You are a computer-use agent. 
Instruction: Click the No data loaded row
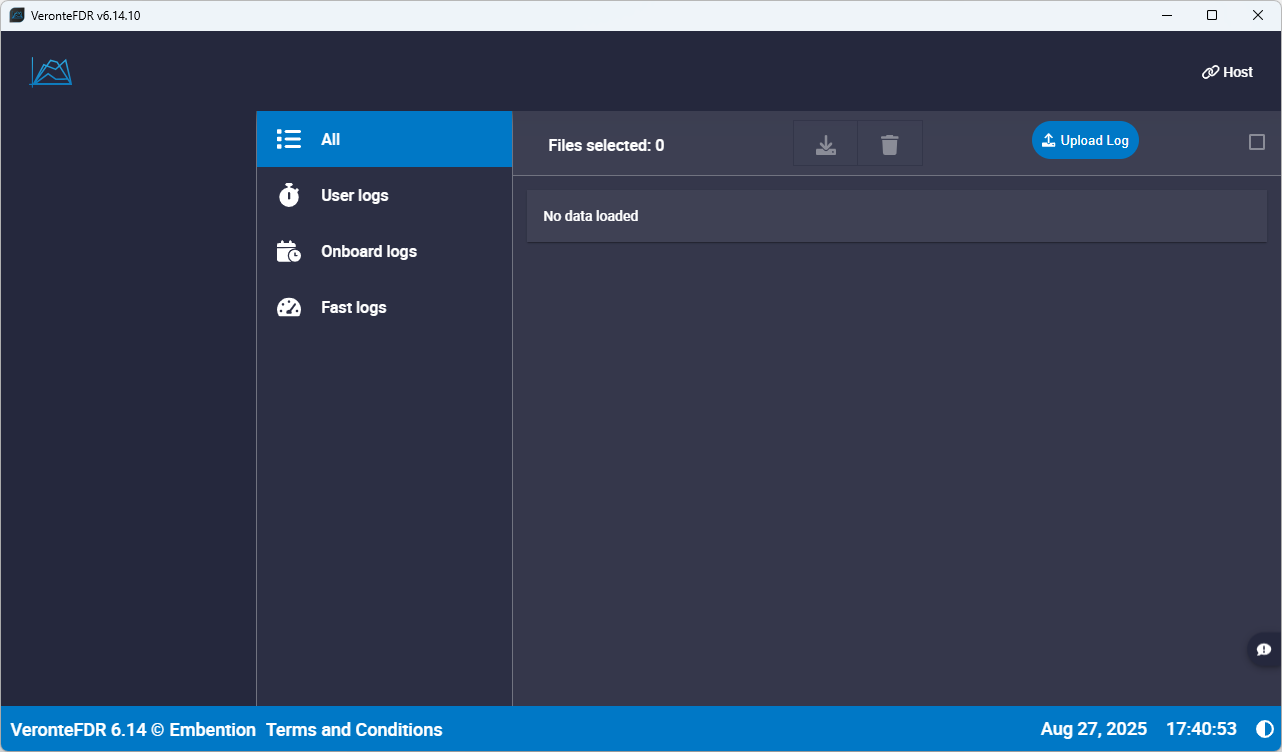pos(896,216)
